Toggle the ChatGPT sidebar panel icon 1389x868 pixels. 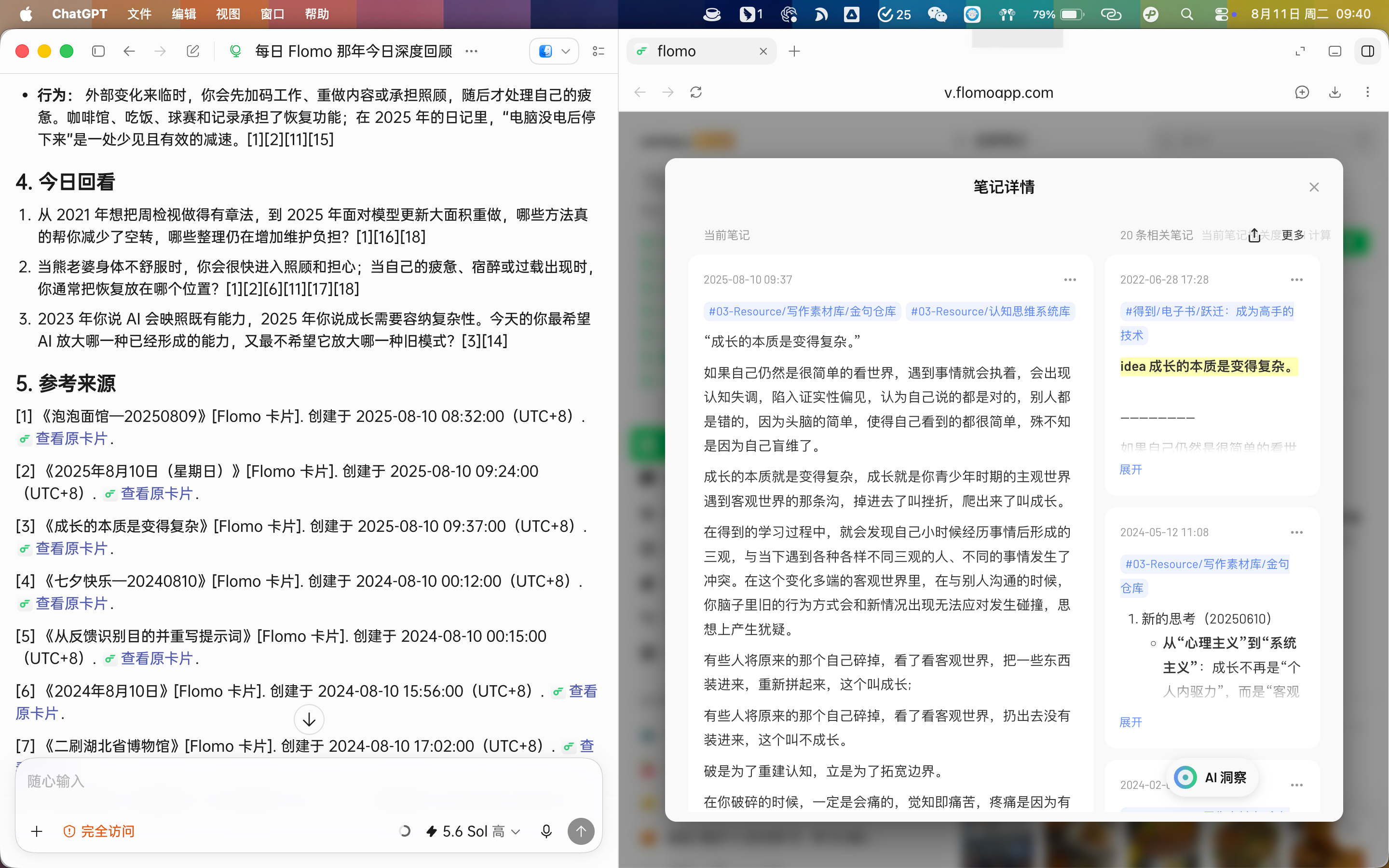(x=98, y=51)
